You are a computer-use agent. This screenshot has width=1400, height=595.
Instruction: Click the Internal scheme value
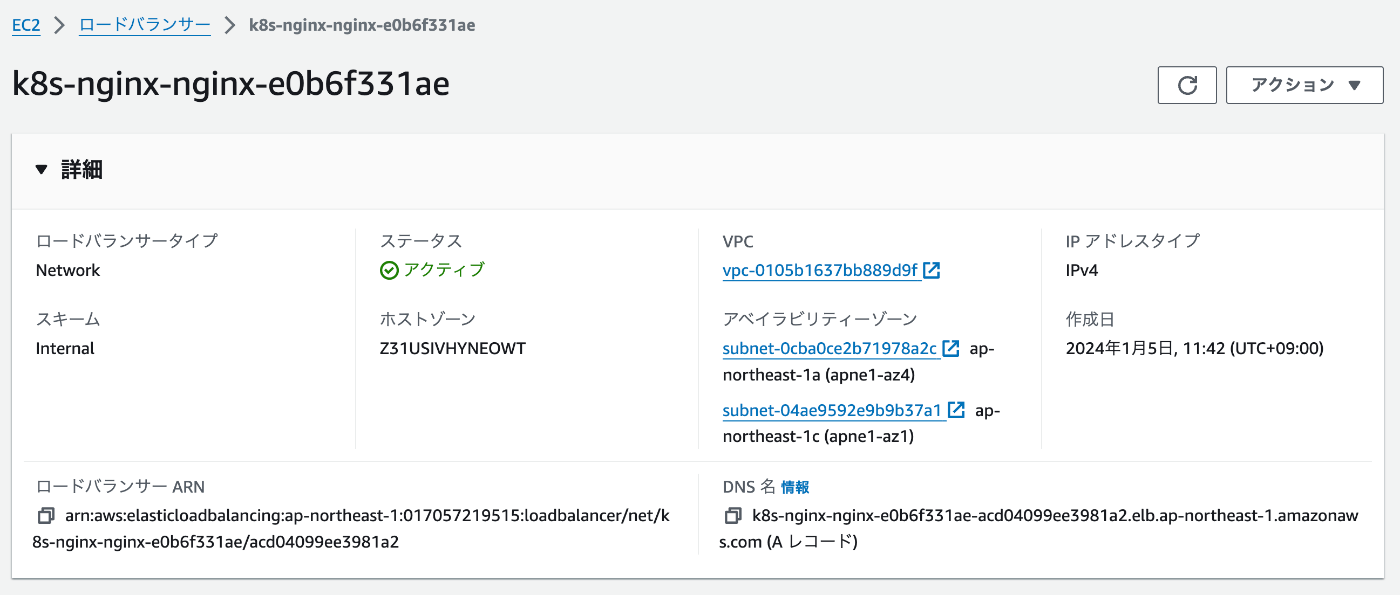pos(65,349)
